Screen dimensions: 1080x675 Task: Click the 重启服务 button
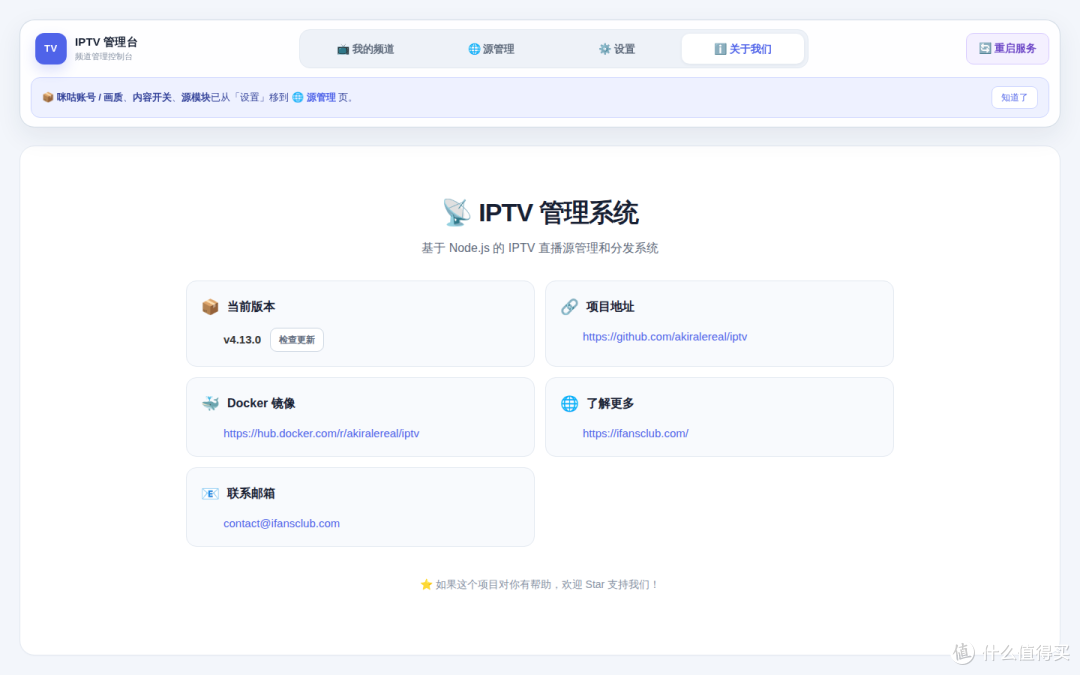tap(1007, 49)
